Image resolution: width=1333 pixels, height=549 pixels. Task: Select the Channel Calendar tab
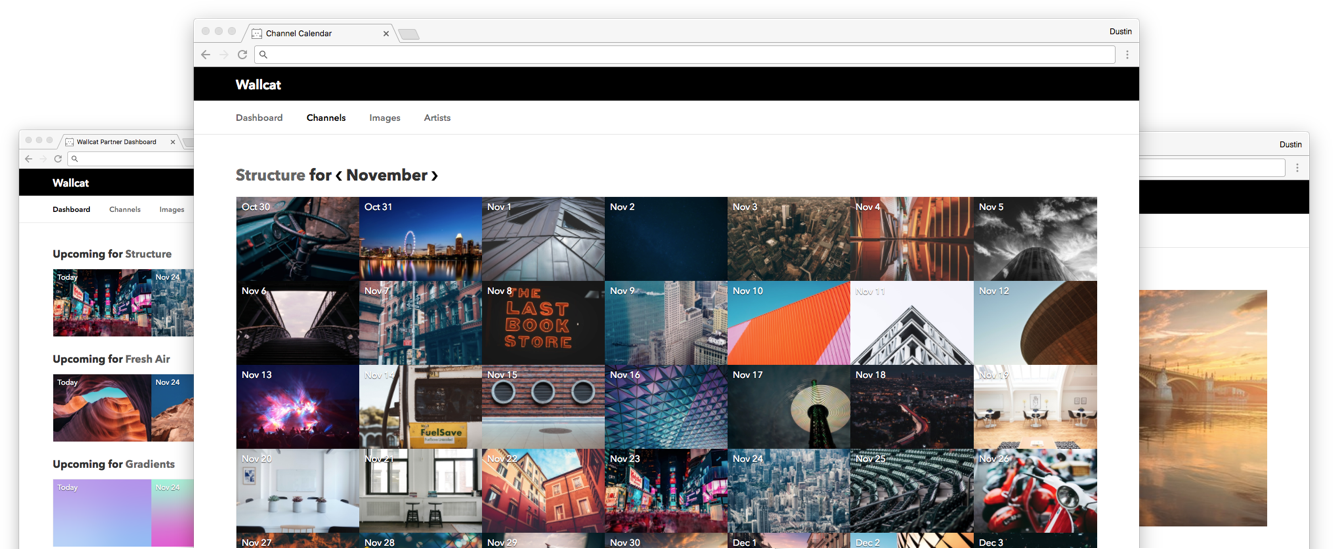pyautogui.click(x=319, y=34)
